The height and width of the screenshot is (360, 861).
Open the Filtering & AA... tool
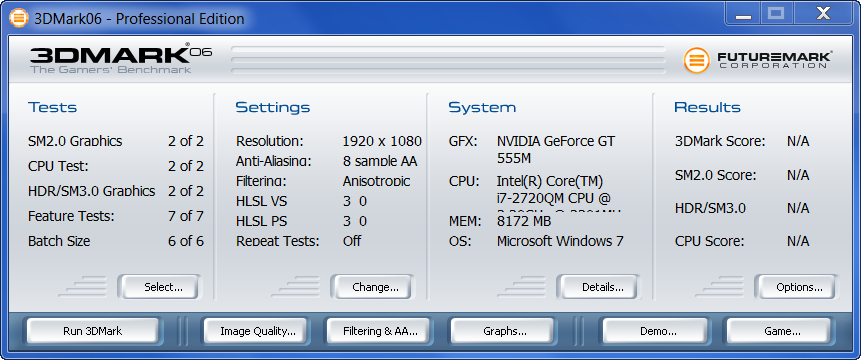pos(378,331)
